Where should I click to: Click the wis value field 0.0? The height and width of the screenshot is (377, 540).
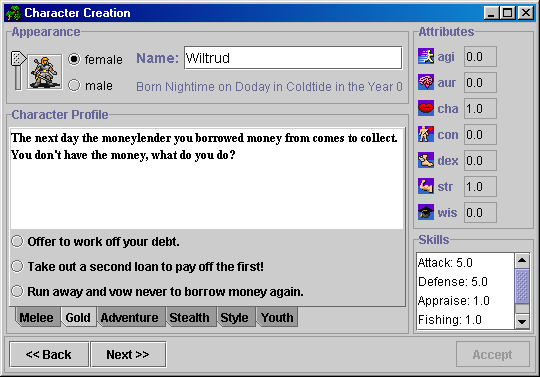pyautogui.click(x=480, y=212)
